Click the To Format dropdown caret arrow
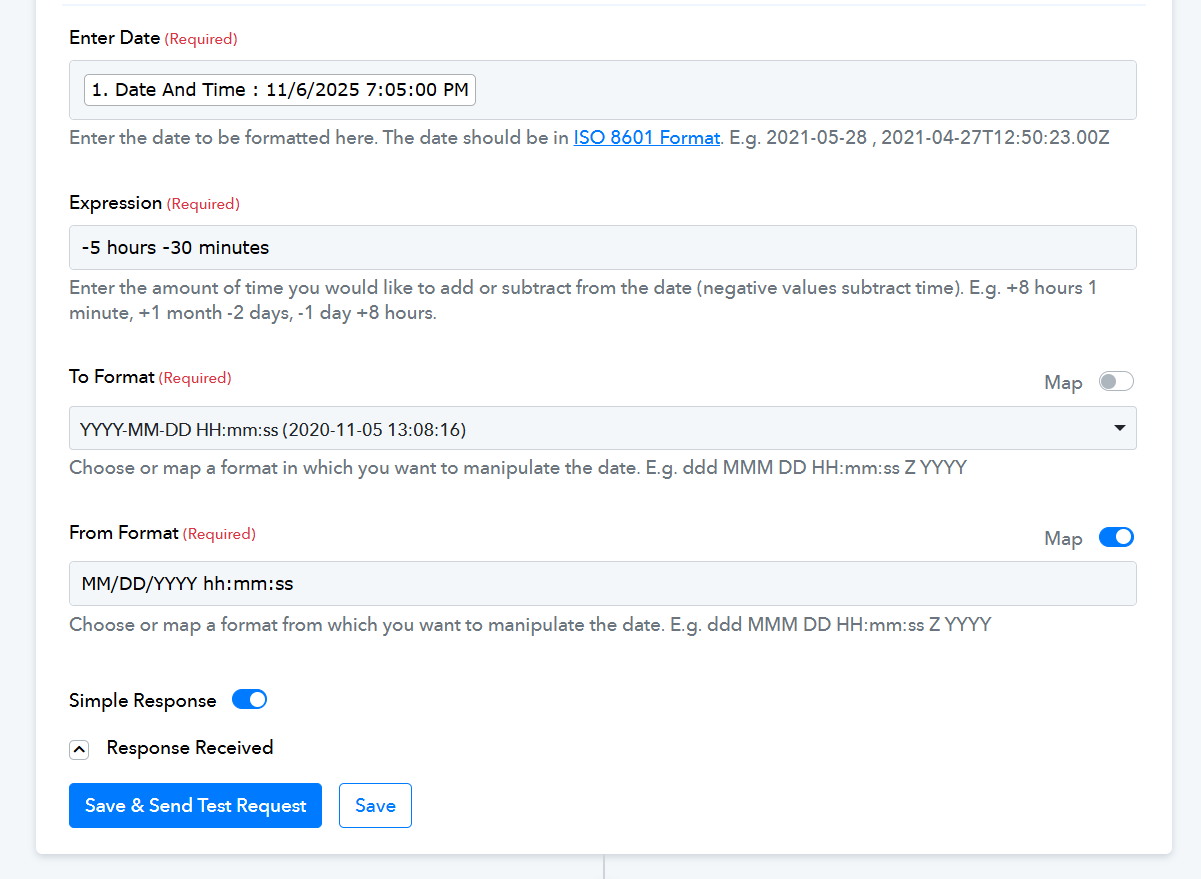The width and height of the screenshot is (1201, 879). (1118, 428)
